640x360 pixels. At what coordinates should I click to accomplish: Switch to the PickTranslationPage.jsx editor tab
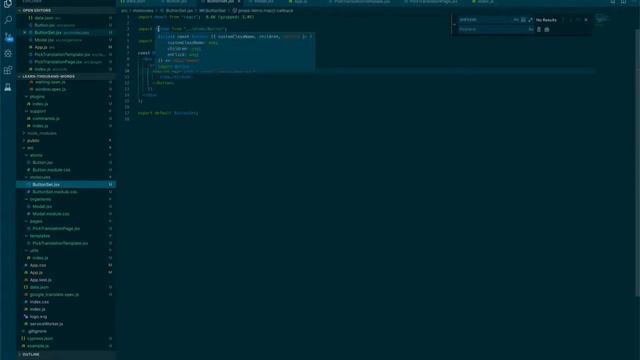point(433,2)
